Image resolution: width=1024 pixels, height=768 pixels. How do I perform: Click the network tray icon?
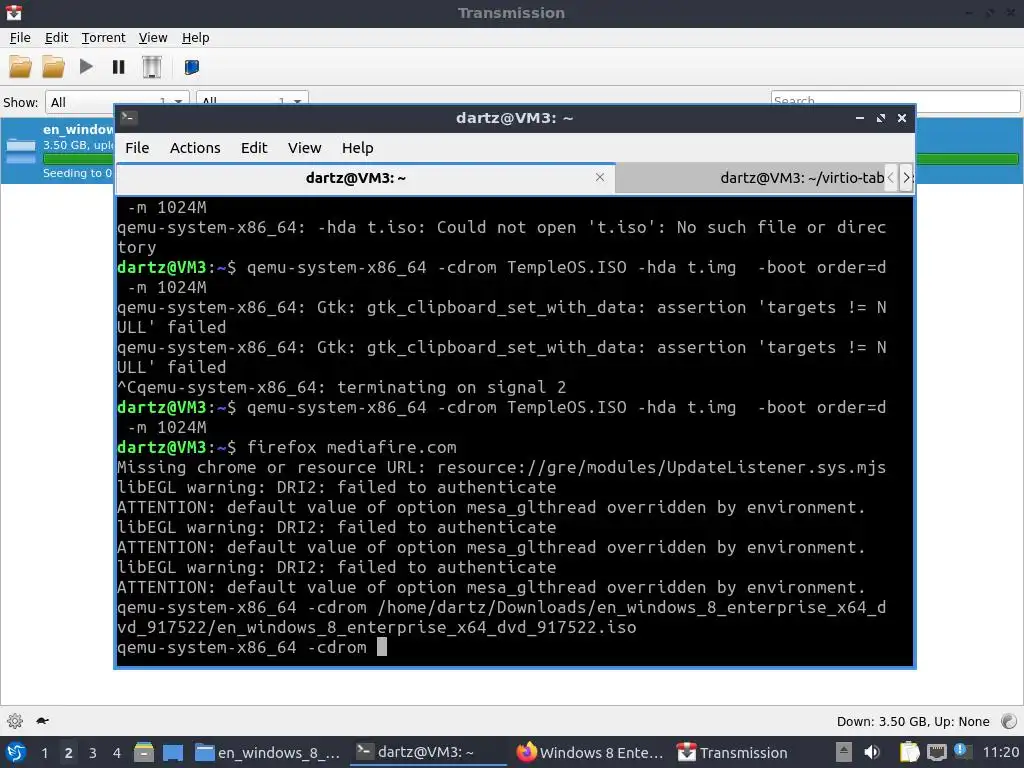(x=936, y=752)
